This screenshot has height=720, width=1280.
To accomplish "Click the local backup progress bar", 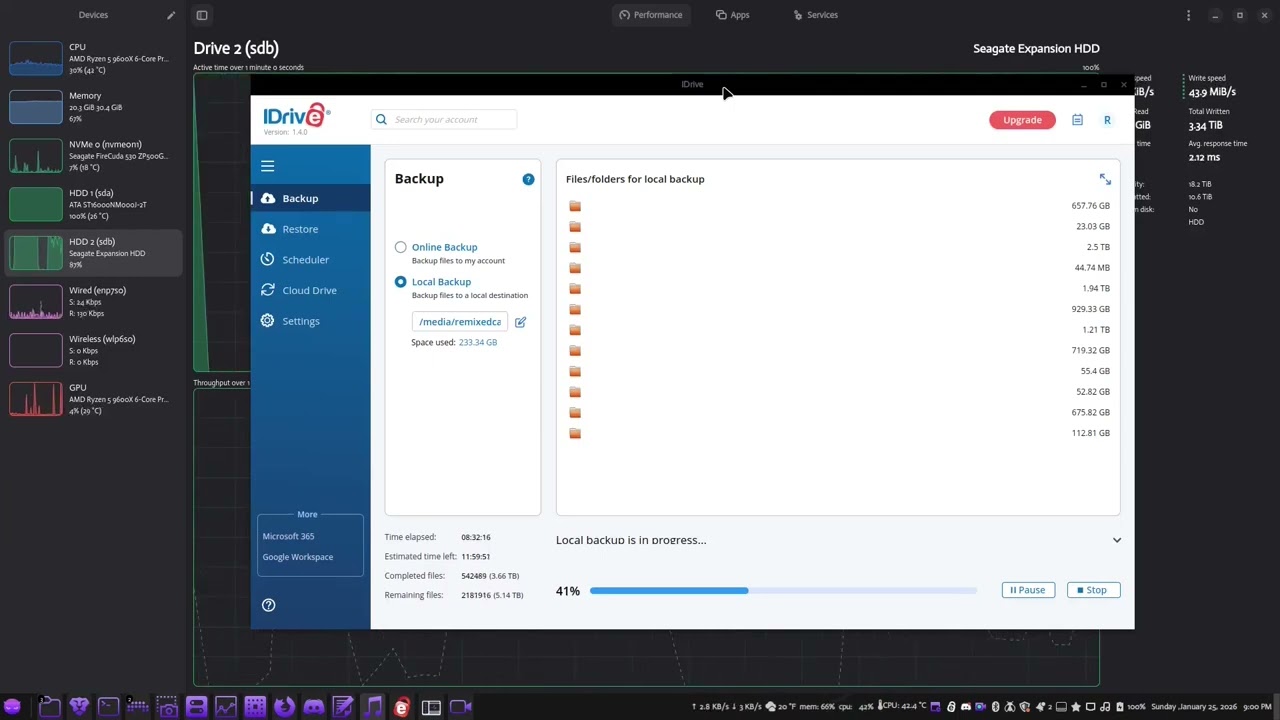I will pyautogui.click(x=783, y=591).
